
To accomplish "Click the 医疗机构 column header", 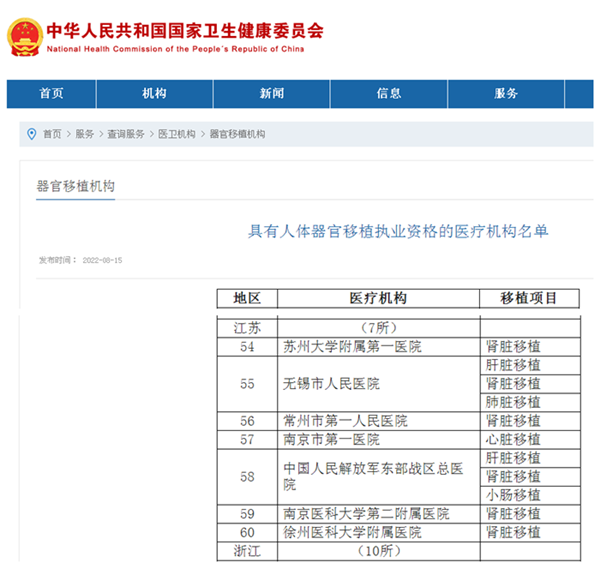I will tap(378, 298).
